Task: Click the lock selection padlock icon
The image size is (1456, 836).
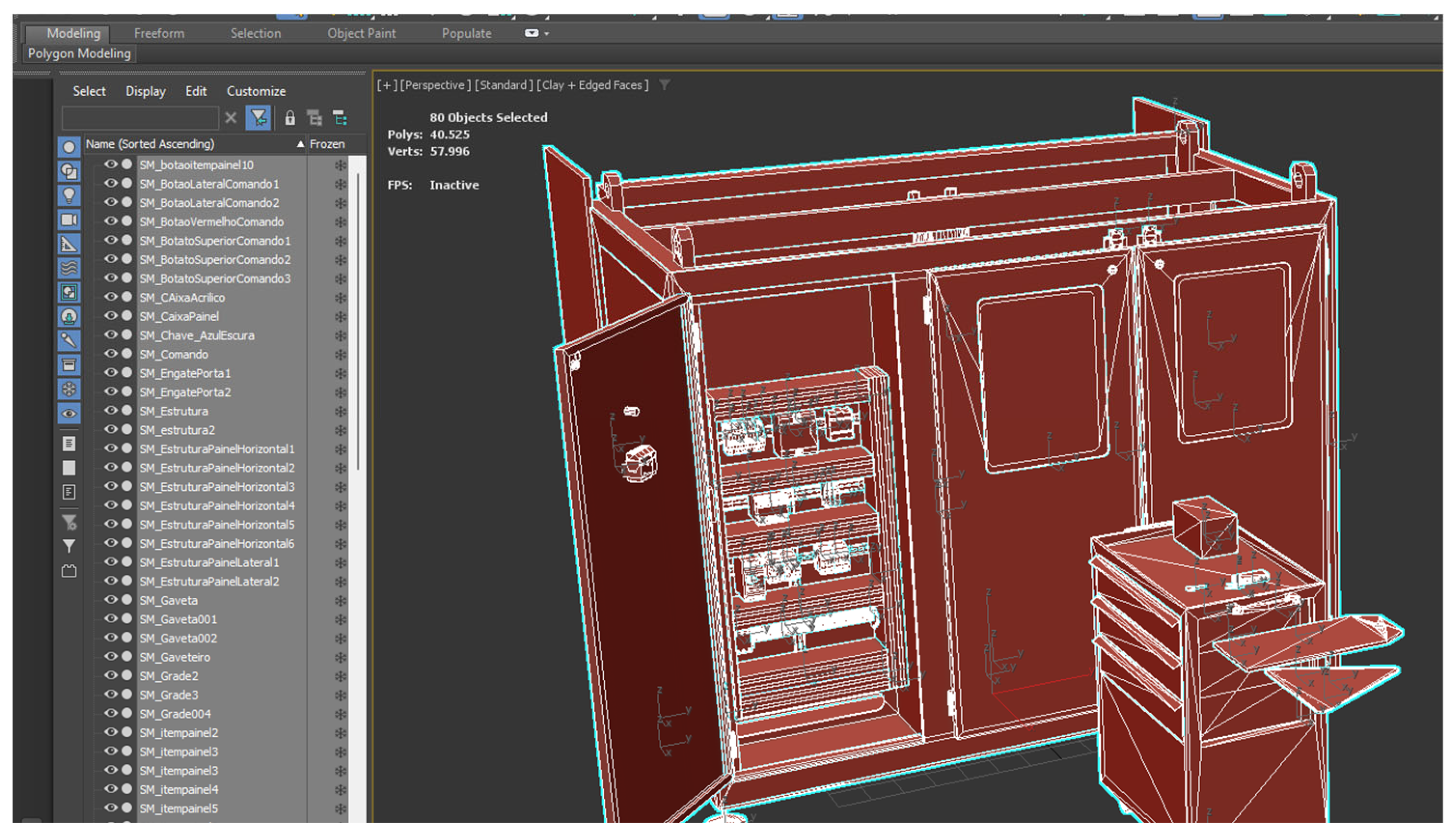Action: [x=290, y=118]
